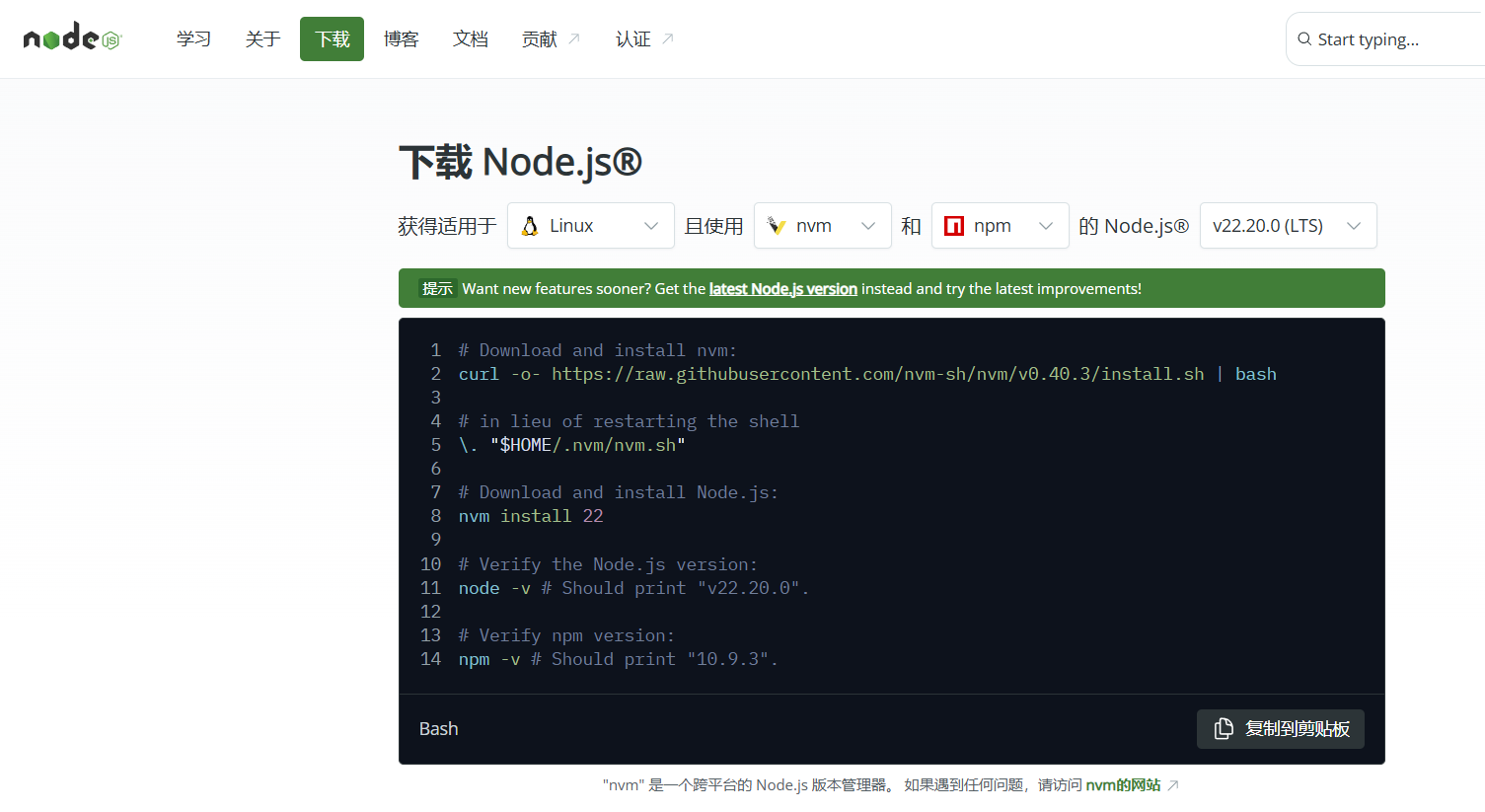The width and height of the screenshot is (1485, 812).
Task: Expand the npm dropdown chevron
Action: pyautogui.click(x=1046, y=226)
